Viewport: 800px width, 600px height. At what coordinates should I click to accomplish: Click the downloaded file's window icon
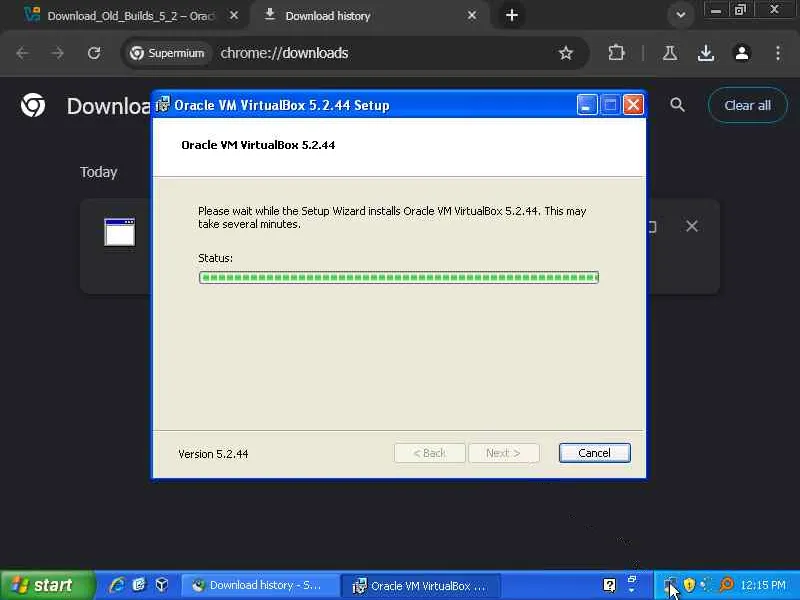pyautogui.click(x=120, y=232)
